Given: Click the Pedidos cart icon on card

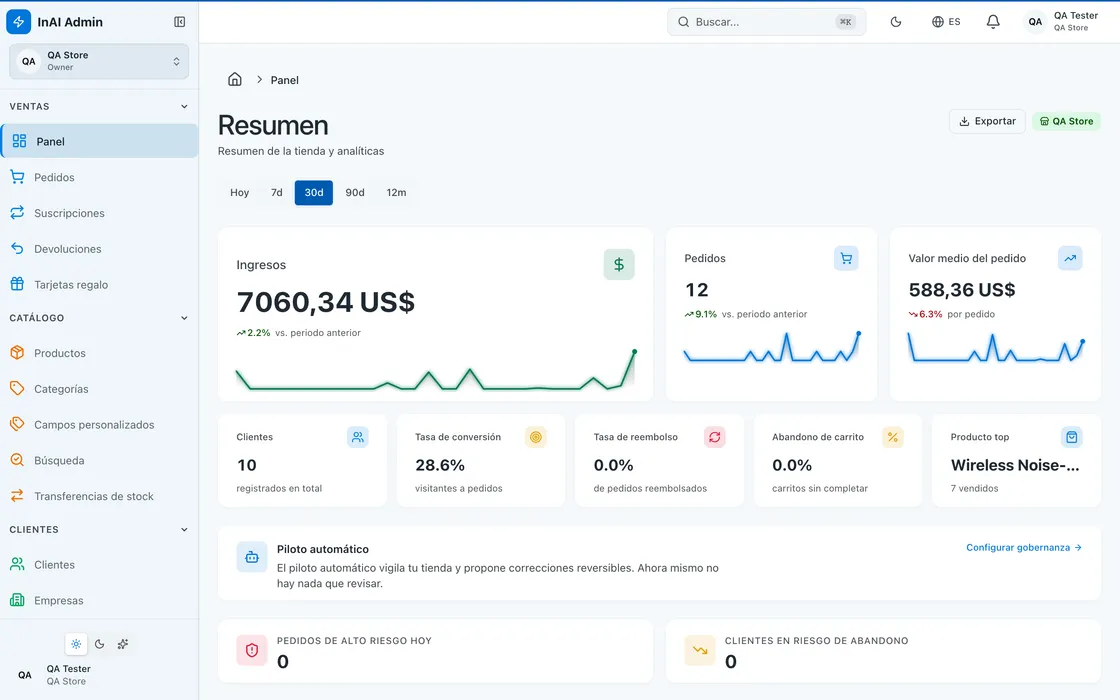Looking at the screenshot, I should 846,259.
